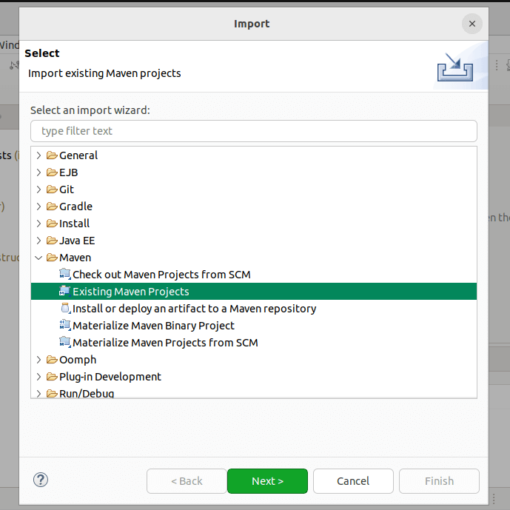Expand the Run/Debug category arrow
This screenshot has height=510, width=510.
[39, 394]
